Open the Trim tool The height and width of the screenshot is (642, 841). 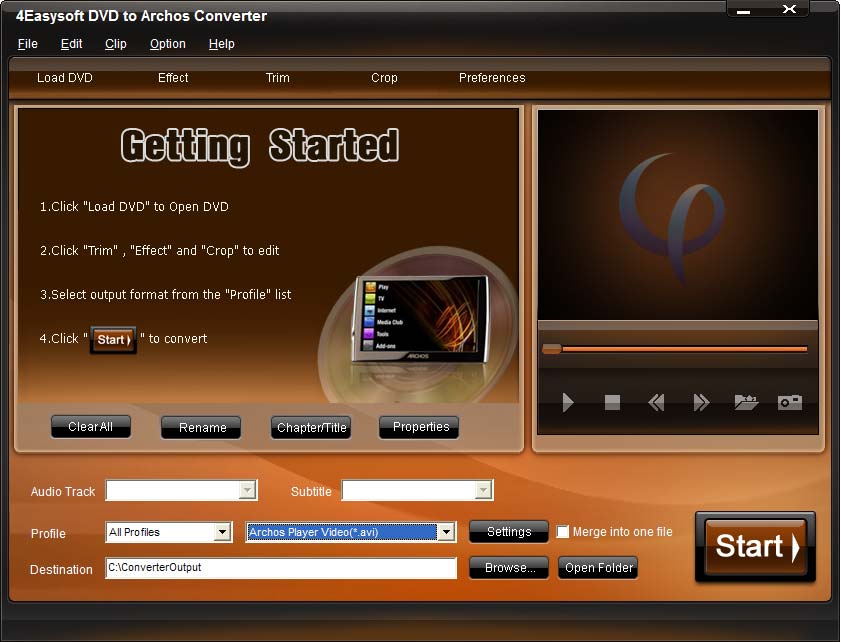click(277, 78)
